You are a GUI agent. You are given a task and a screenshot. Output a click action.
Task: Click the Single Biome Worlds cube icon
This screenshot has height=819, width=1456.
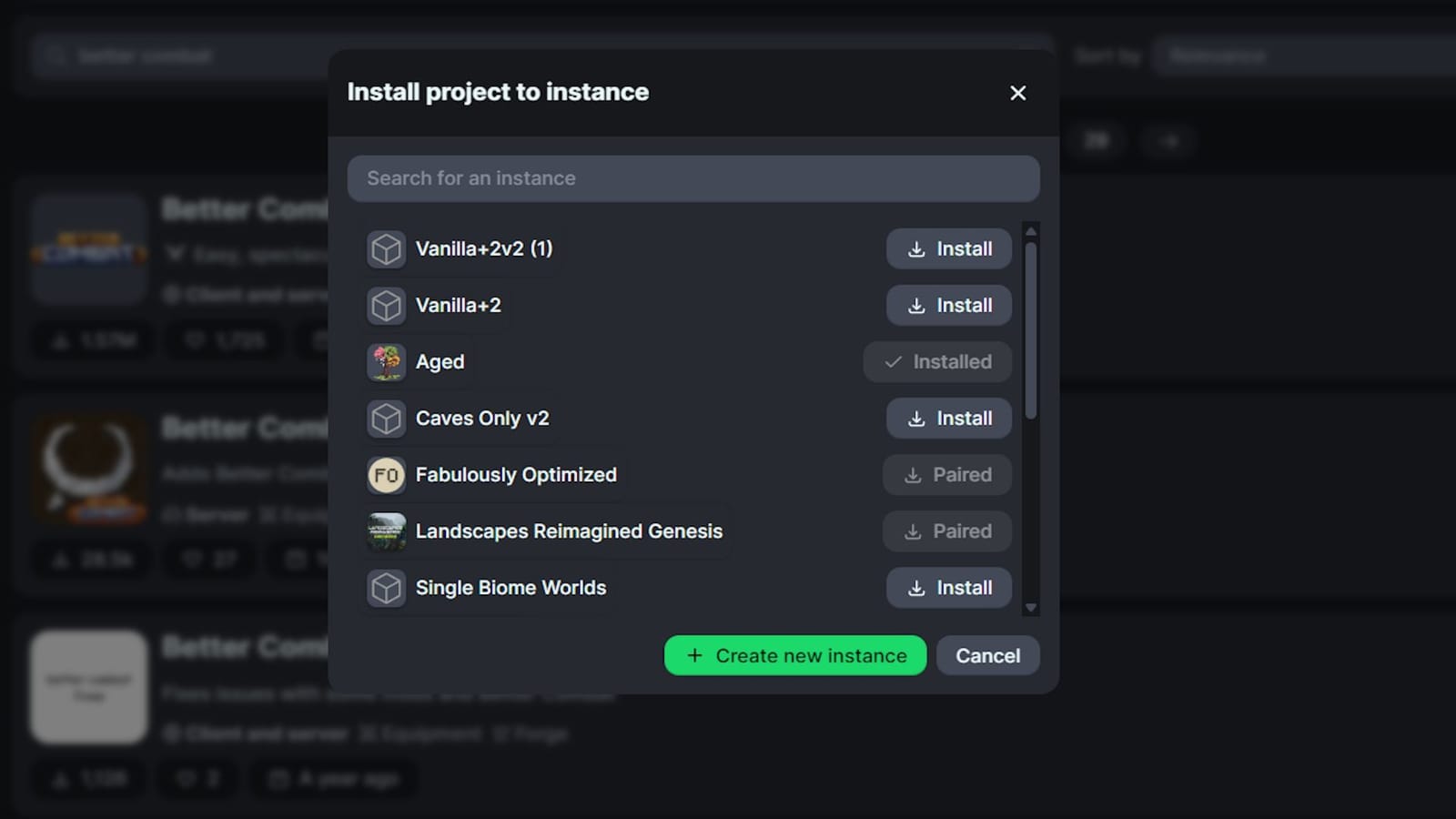pos(386,588)
